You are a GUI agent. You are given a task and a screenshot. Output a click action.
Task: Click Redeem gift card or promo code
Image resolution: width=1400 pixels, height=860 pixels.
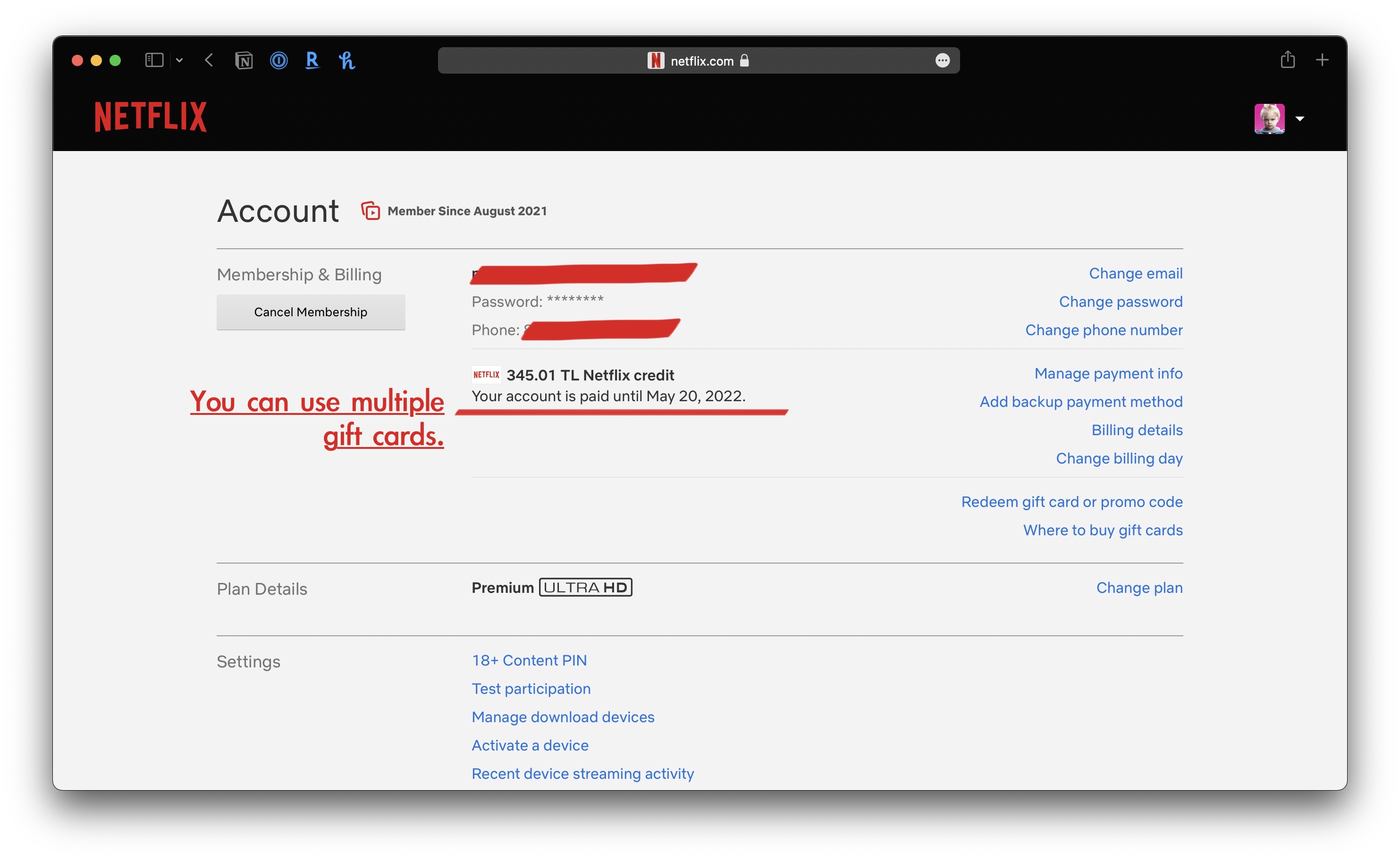tap(1071, 502)
